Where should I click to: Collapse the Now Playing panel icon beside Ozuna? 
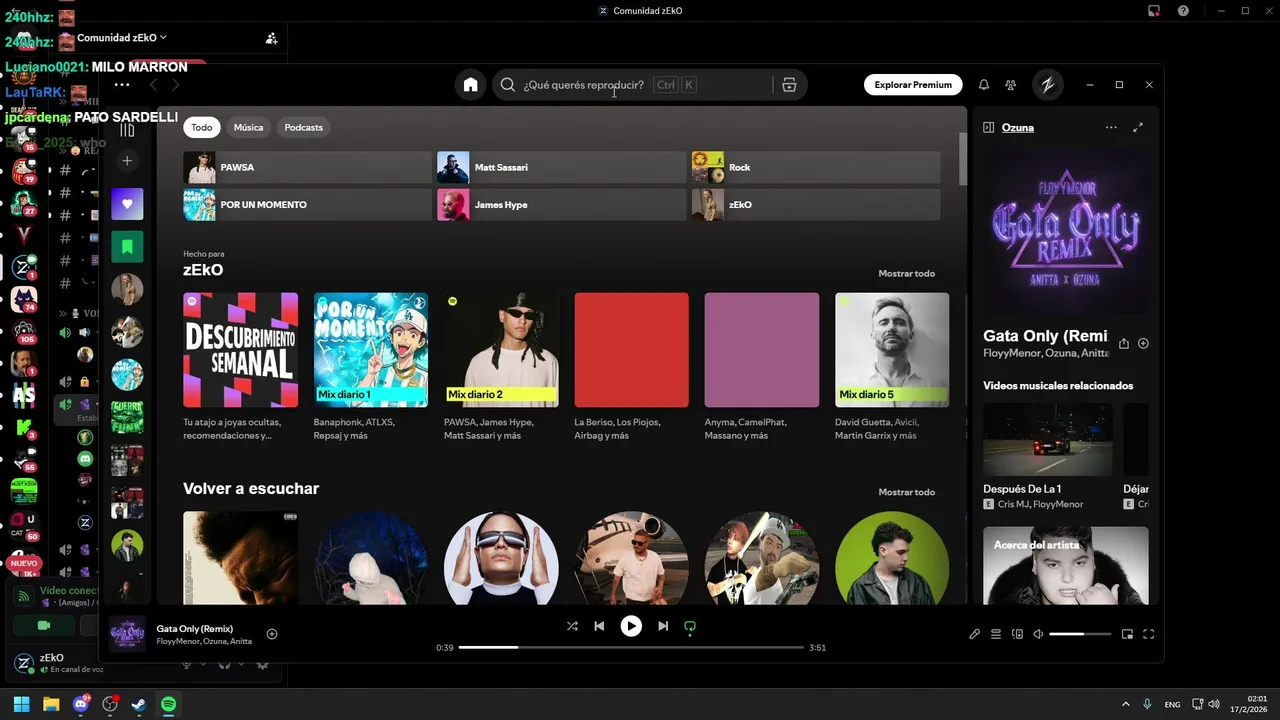click(x=988, y=128)
